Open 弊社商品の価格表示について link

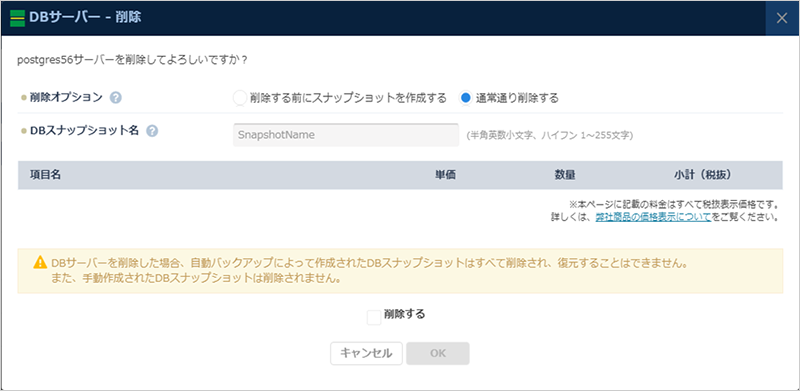(653, 217)
